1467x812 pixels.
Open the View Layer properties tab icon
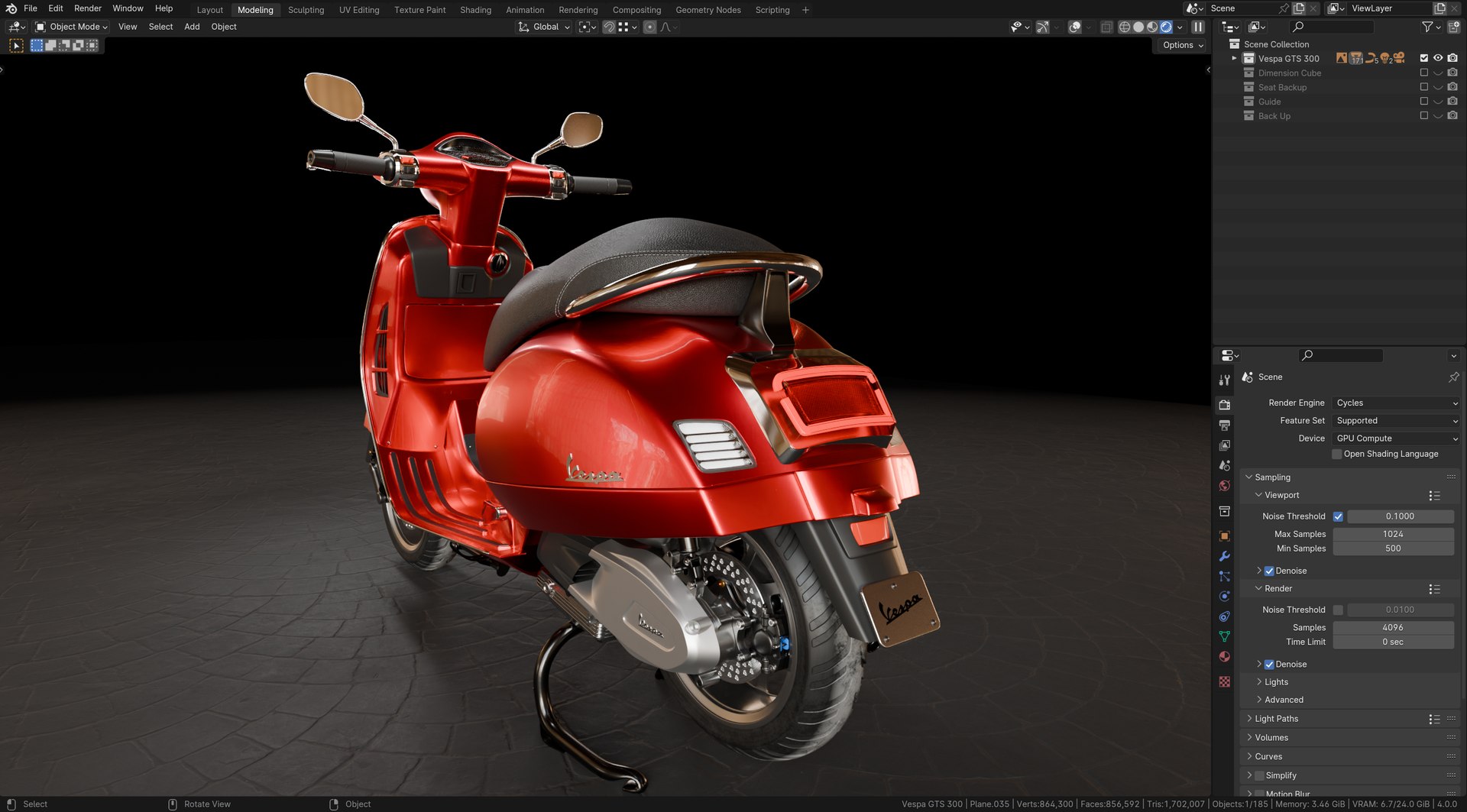coord(1225,445)
